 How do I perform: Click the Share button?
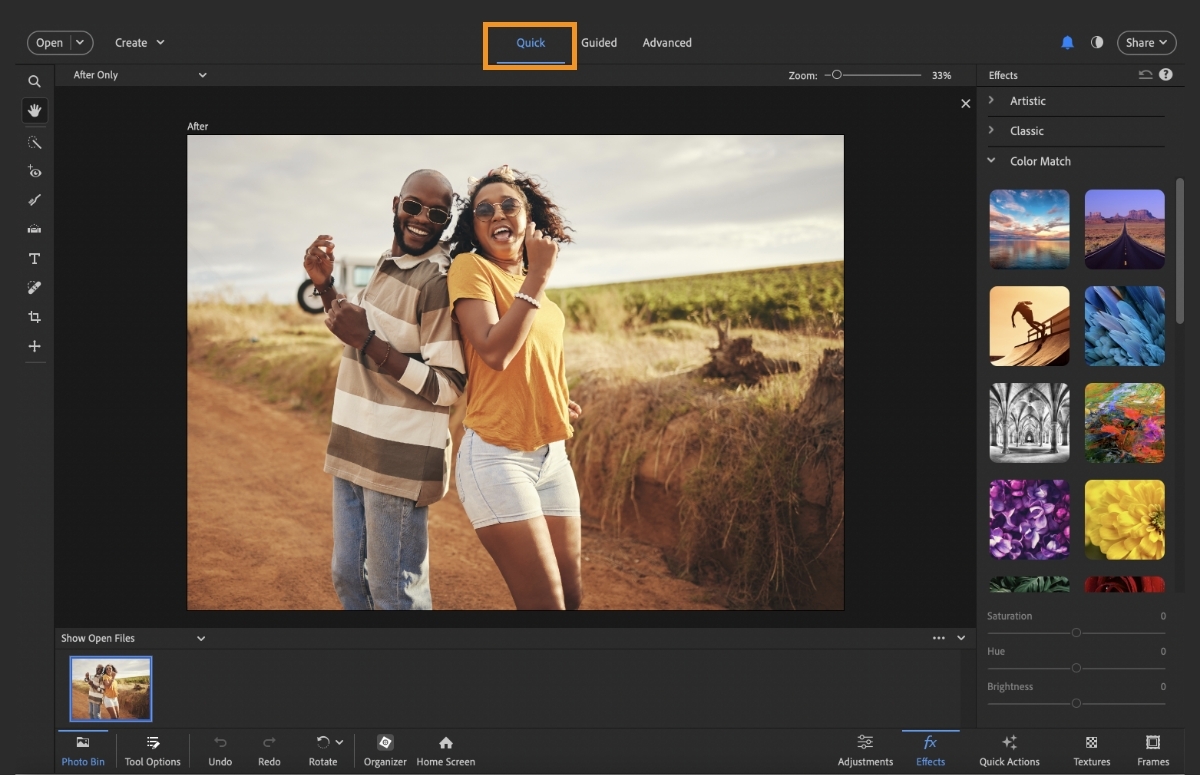1146,43
